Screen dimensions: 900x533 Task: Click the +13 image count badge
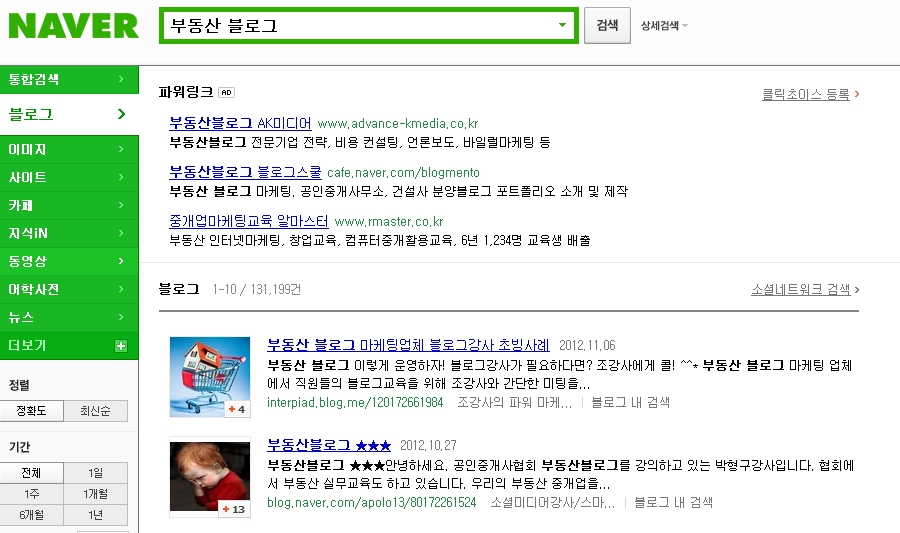234,509
